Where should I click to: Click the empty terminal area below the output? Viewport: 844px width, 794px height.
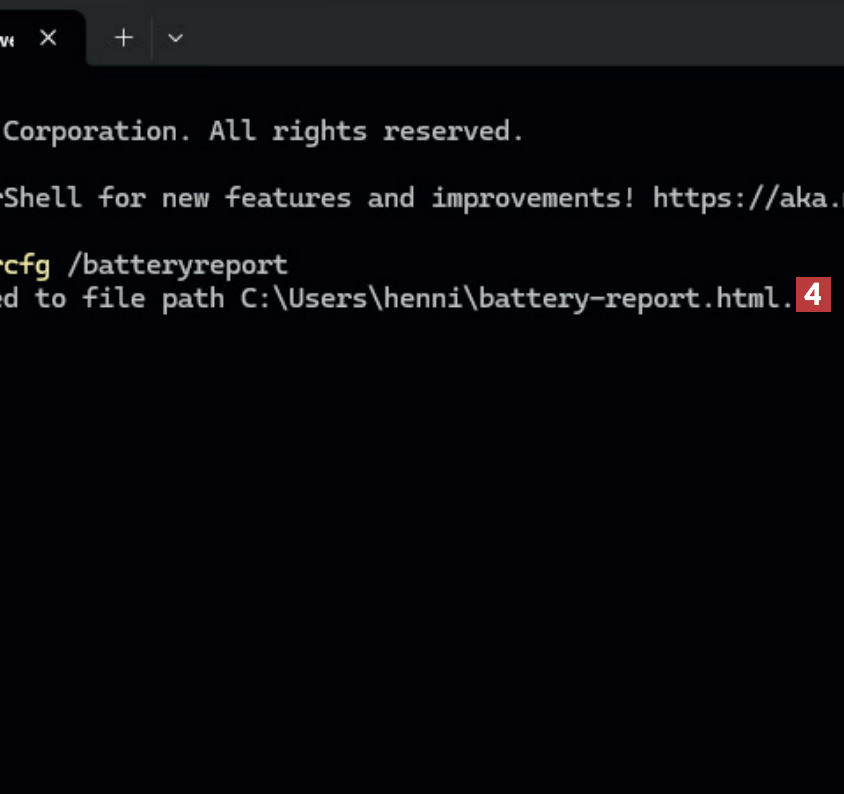(420, 550)
